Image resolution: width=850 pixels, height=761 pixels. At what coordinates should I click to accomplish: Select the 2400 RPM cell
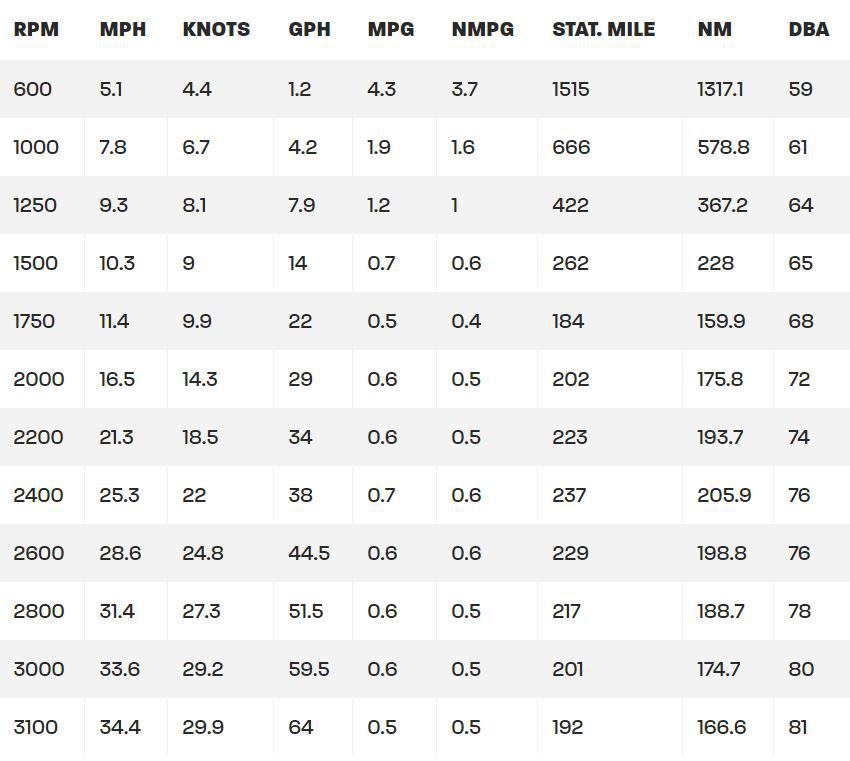[x=38, y=495]
